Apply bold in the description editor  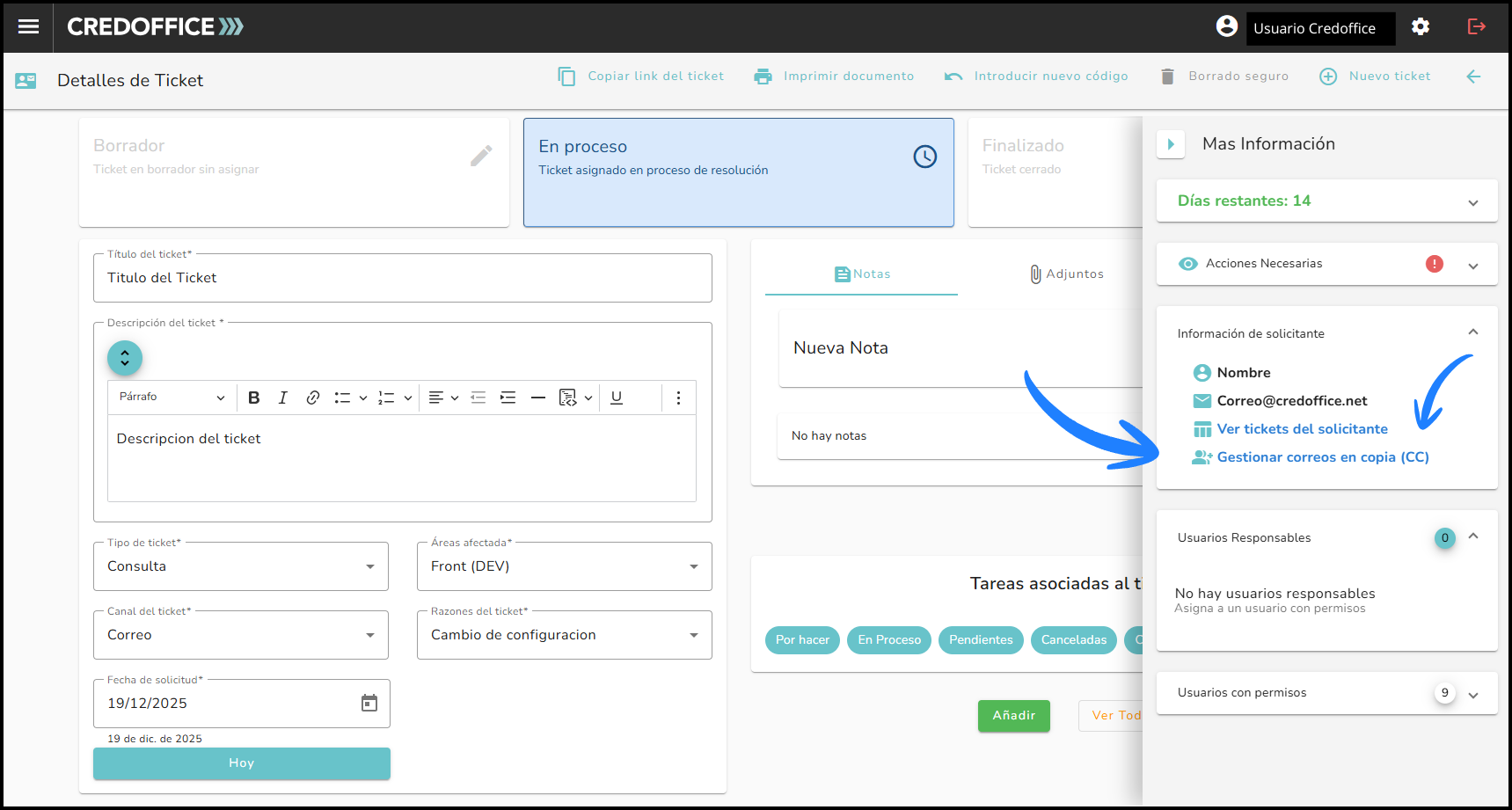(x=254, y=398)
